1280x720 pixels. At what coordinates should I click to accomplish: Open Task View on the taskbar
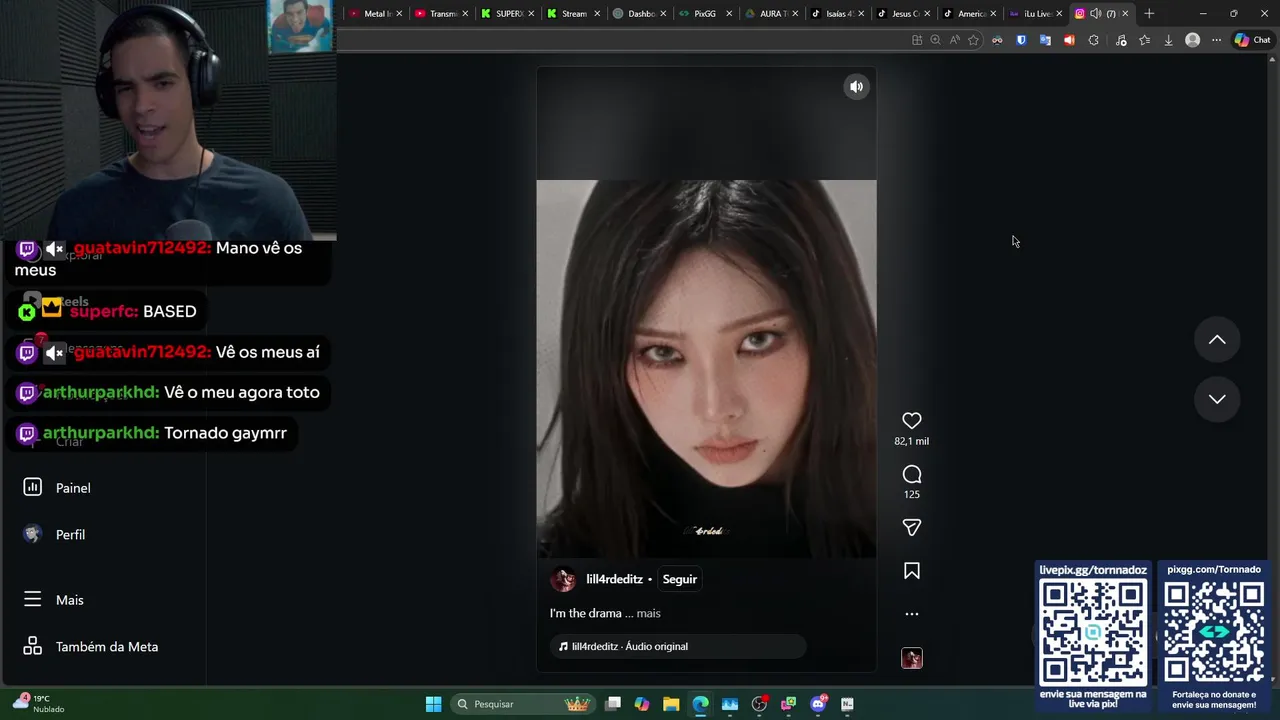(613, 704)
